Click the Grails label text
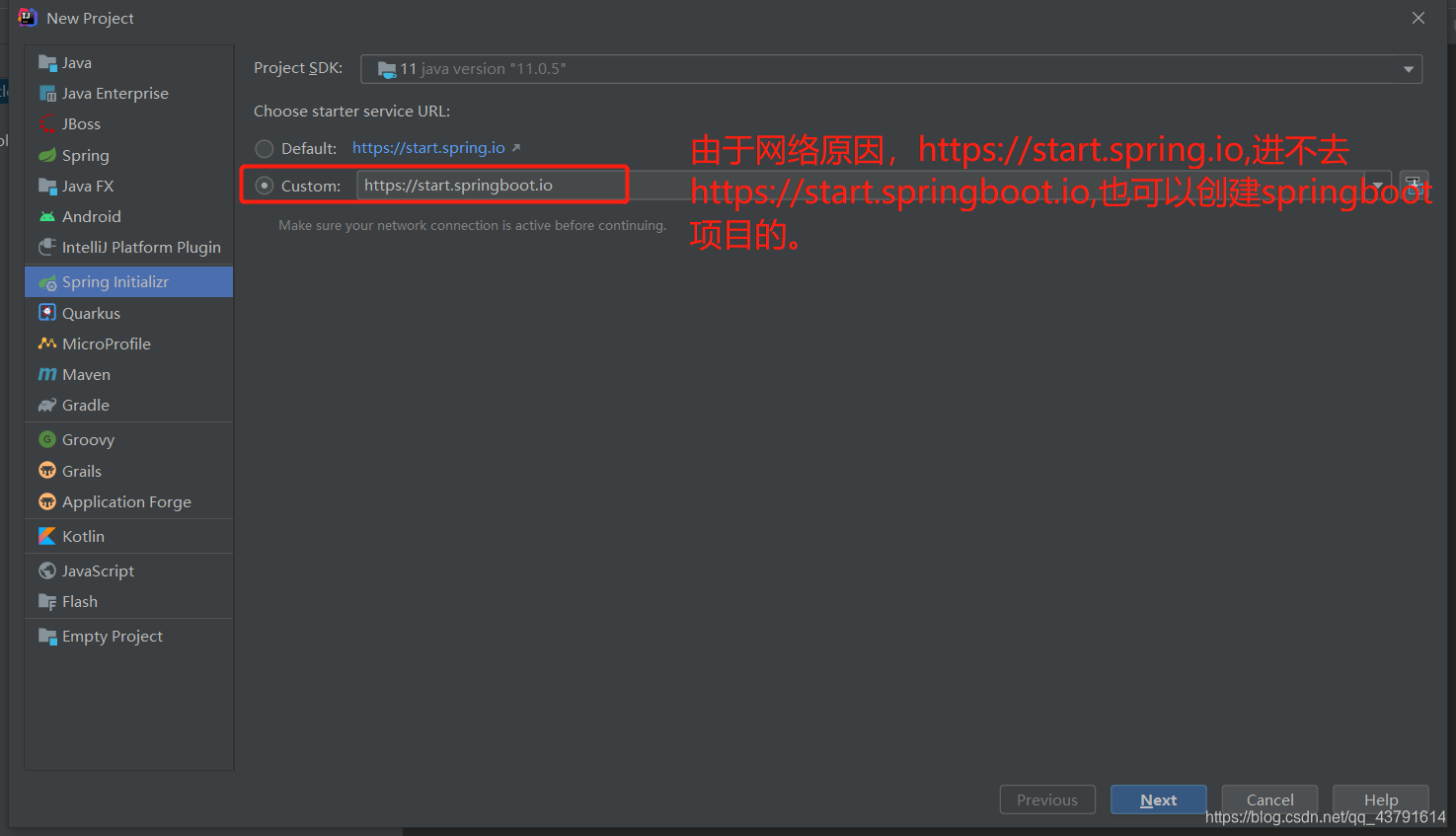Screen dimensions: 1456x836 pos(82,471)
